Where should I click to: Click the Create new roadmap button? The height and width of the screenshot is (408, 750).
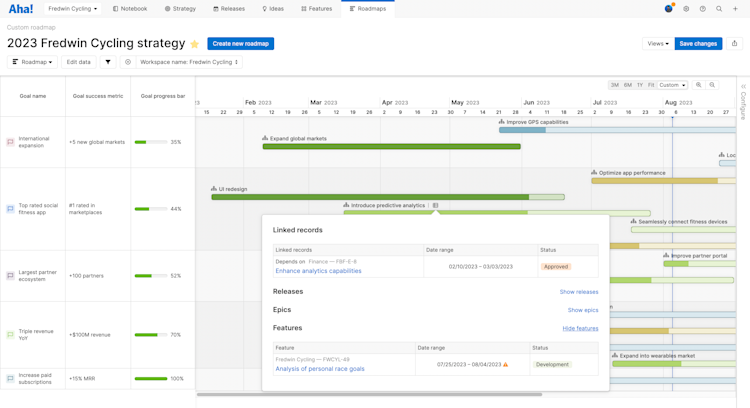click(241, 44)
